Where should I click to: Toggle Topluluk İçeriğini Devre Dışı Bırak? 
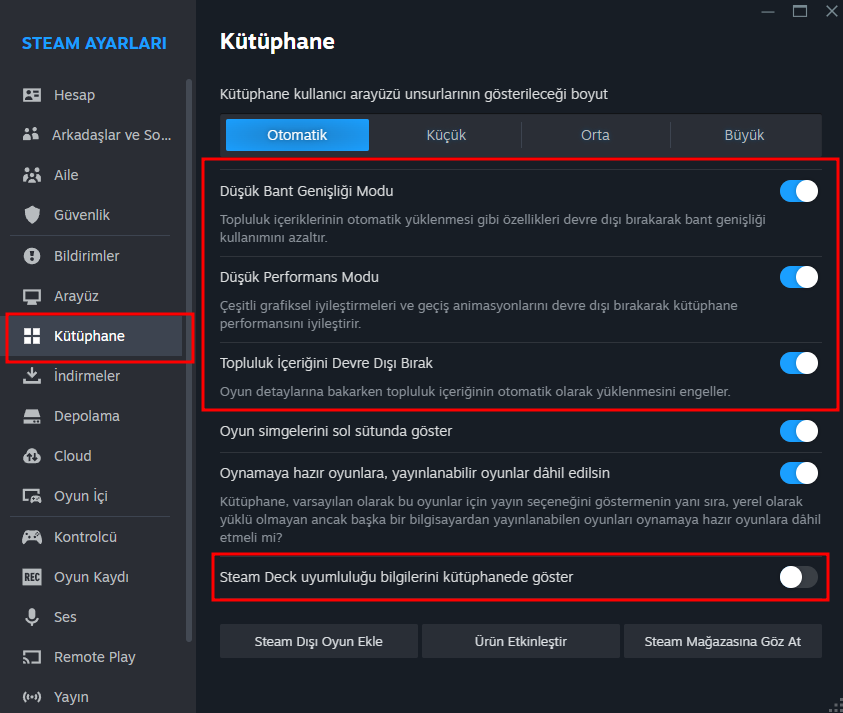799,363
